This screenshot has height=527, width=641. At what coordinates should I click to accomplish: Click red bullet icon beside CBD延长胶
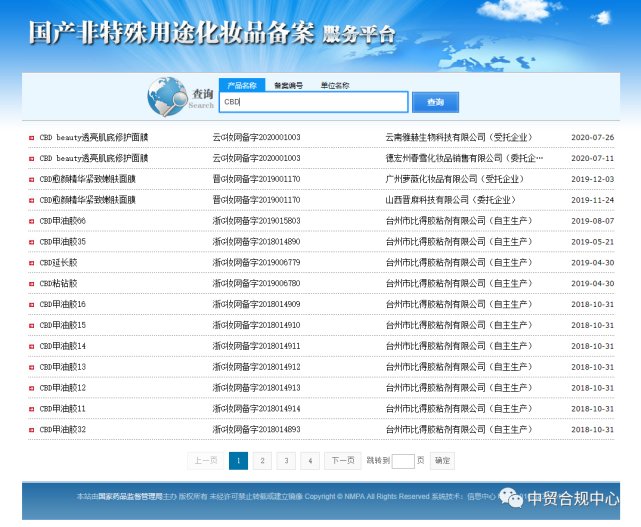pos(31,263)
